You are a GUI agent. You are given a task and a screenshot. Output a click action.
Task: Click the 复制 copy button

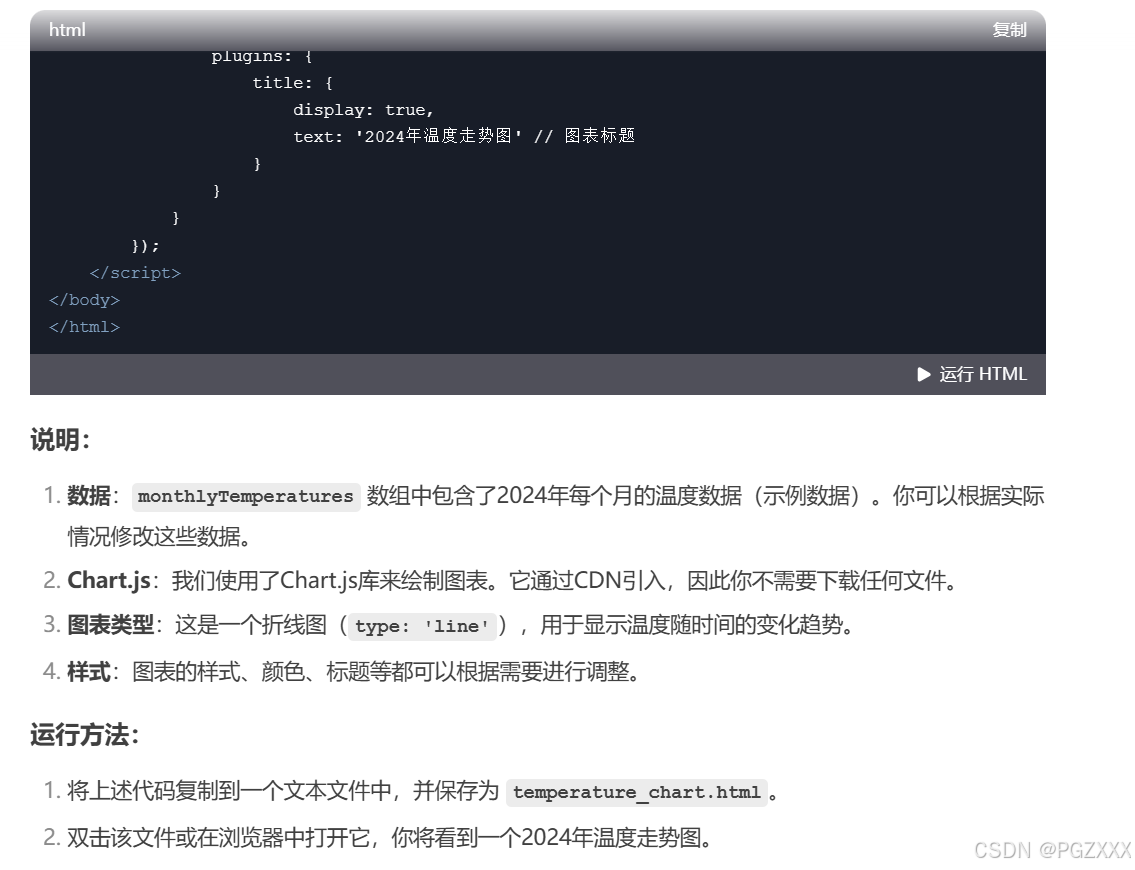(x=1009, y=30)
